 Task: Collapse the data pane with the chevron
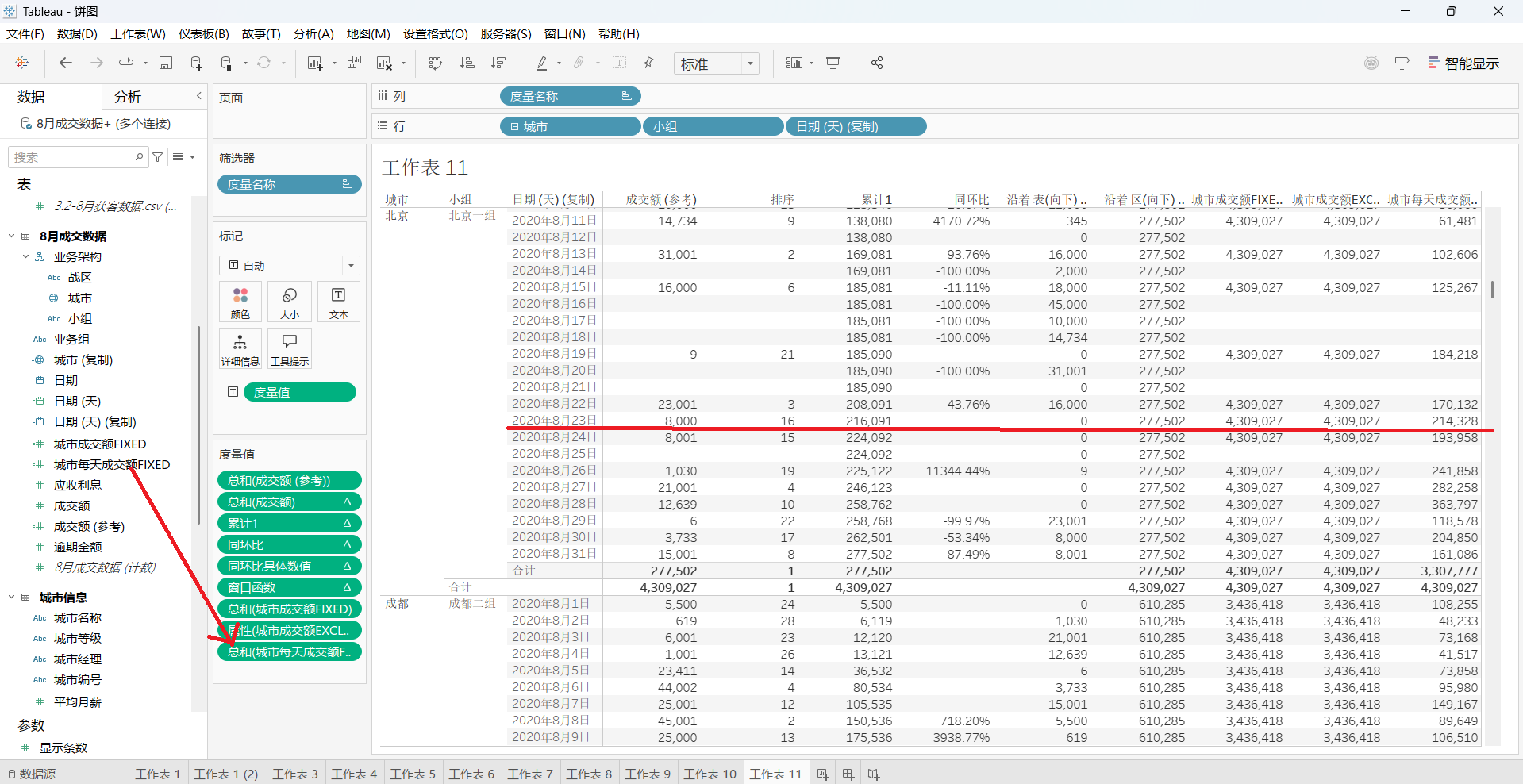199,96
